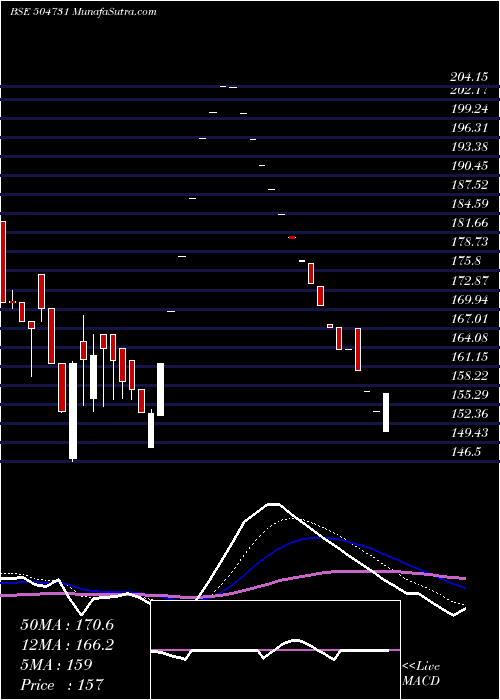The height and width of the screenshot is (700, 500).
Task: Select the 152.36 price axis label
Action: 469,413
